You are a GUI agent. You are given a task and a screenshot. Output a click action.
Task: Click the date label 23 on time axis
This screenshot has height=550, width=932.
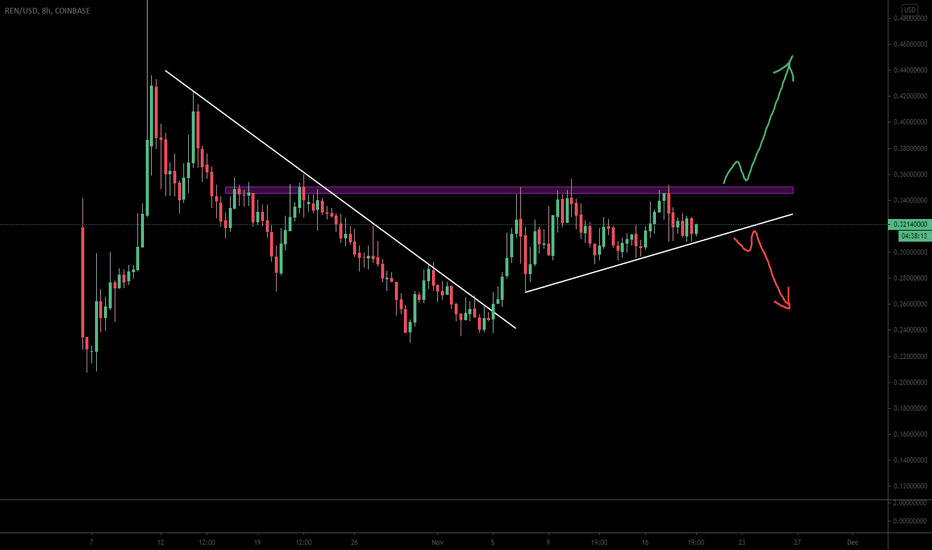(x=742, y=542)
